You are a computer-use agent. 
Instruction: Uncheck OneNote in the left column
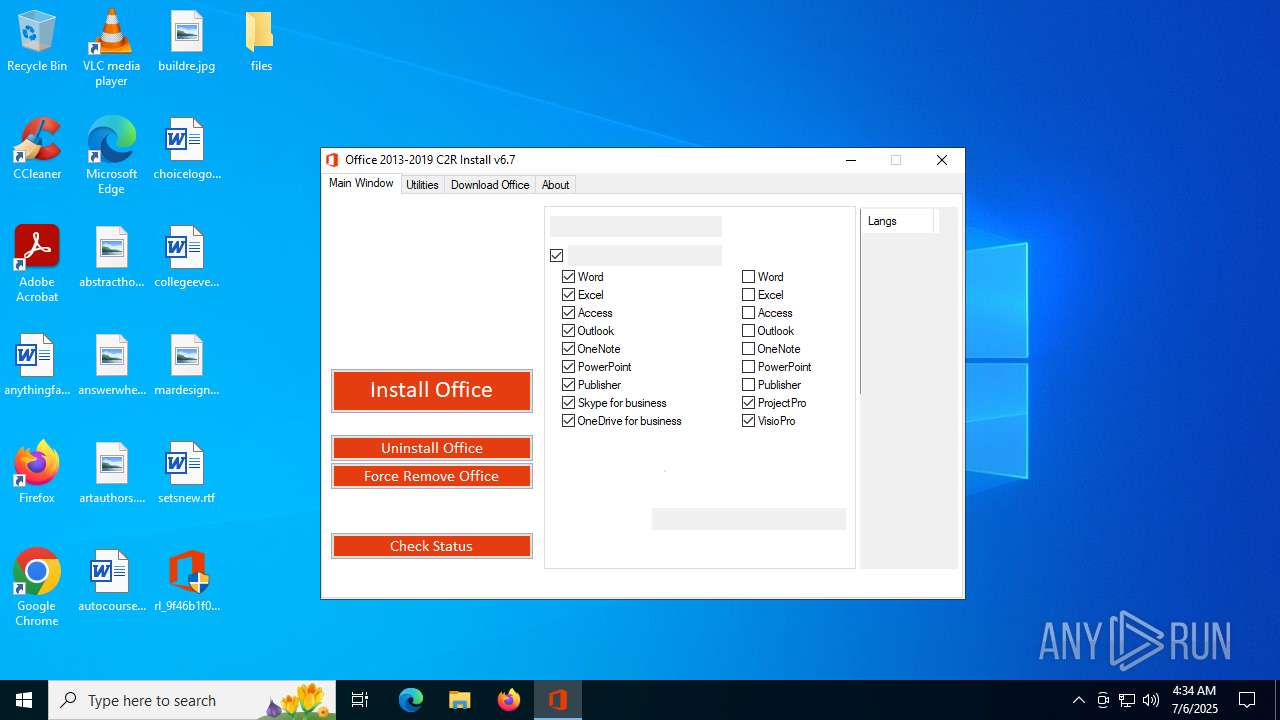click(568, 349)
